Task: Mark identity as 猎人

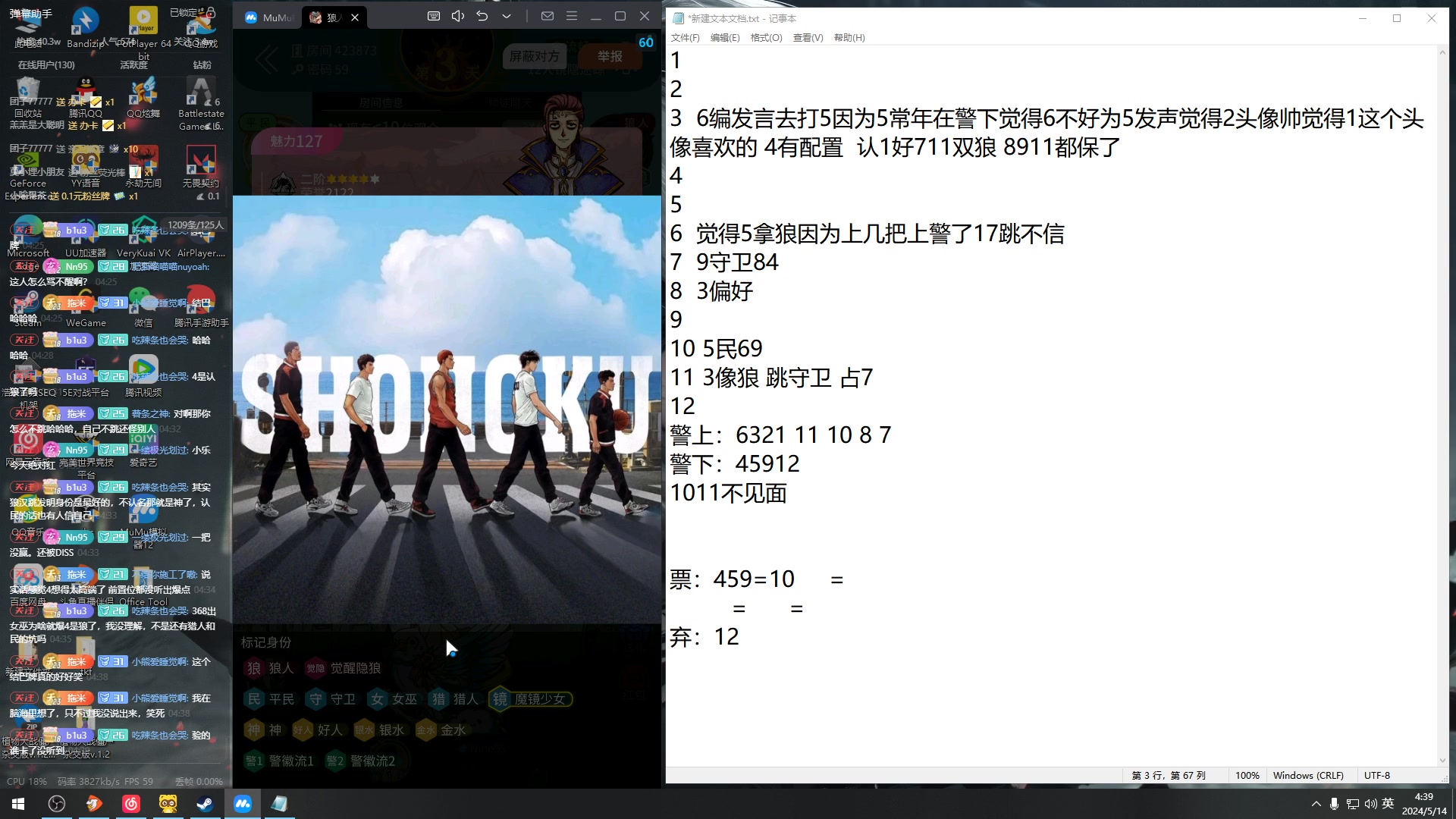Action: [454, 699]
